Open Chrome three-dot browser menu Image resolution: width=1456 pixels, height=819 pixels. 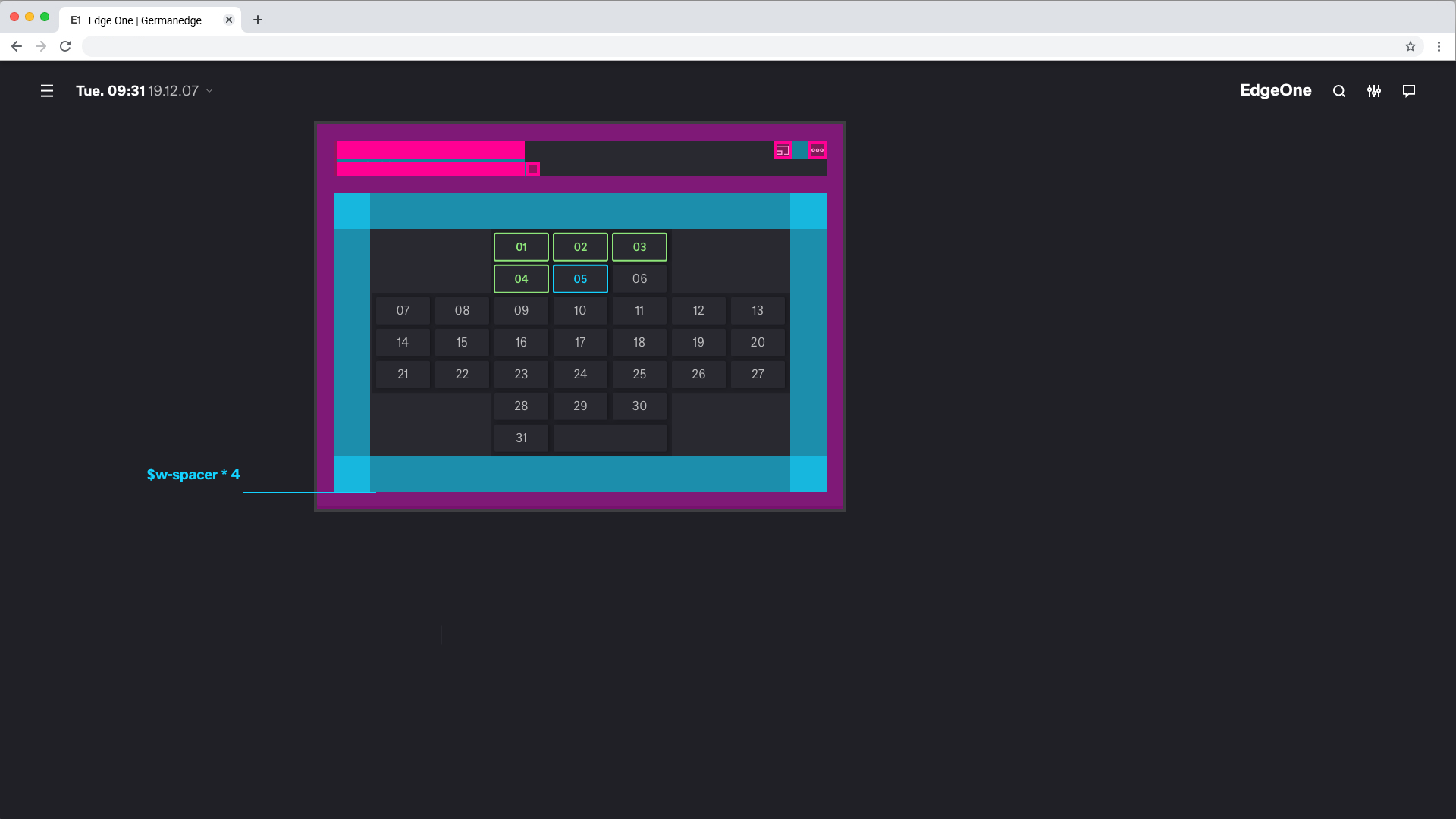coord(1439,46)
